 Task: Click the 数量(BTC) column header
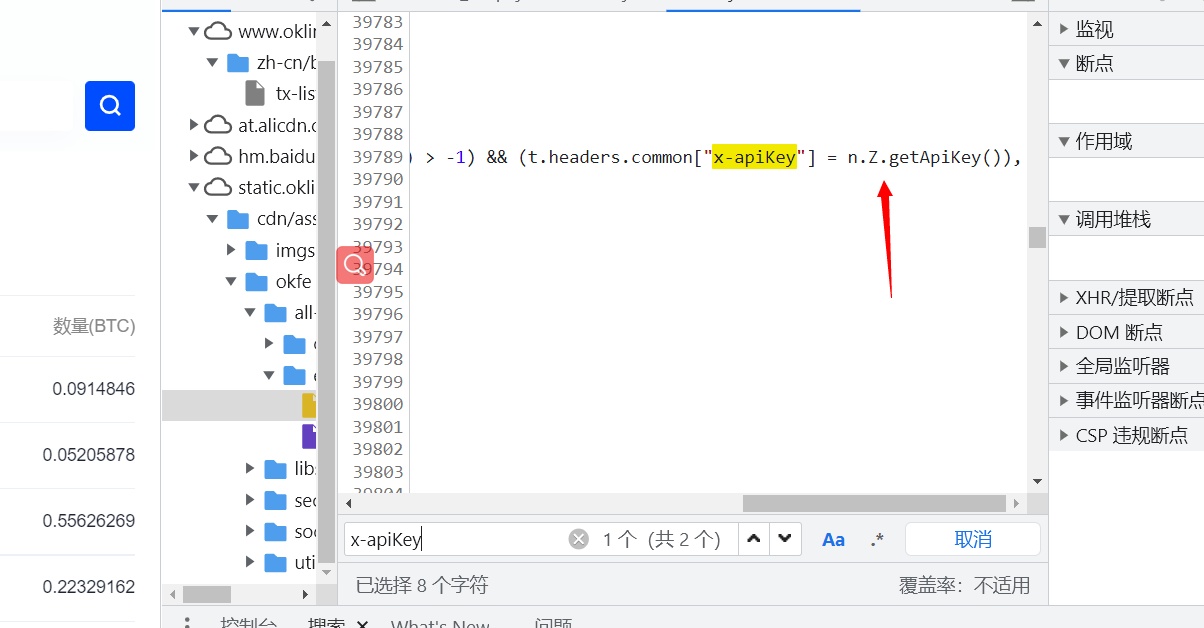(94, 326)
